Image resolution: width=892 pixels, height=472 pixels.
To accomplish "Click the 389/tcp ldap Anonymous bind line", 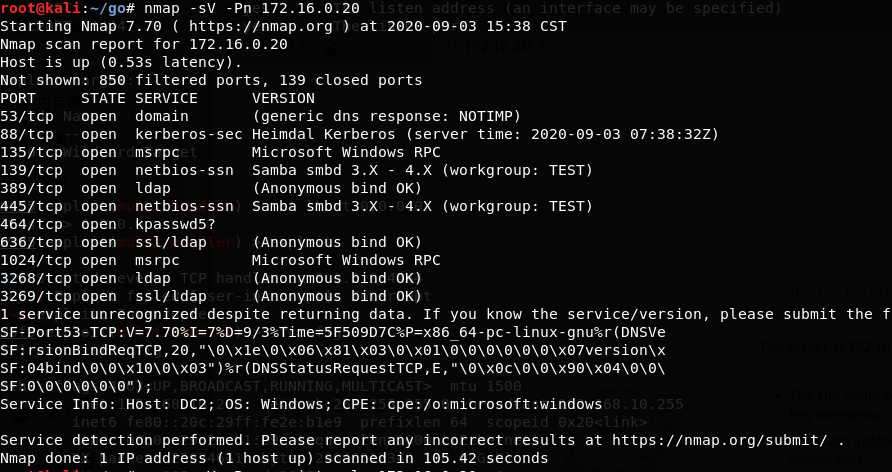I will 211,188.
